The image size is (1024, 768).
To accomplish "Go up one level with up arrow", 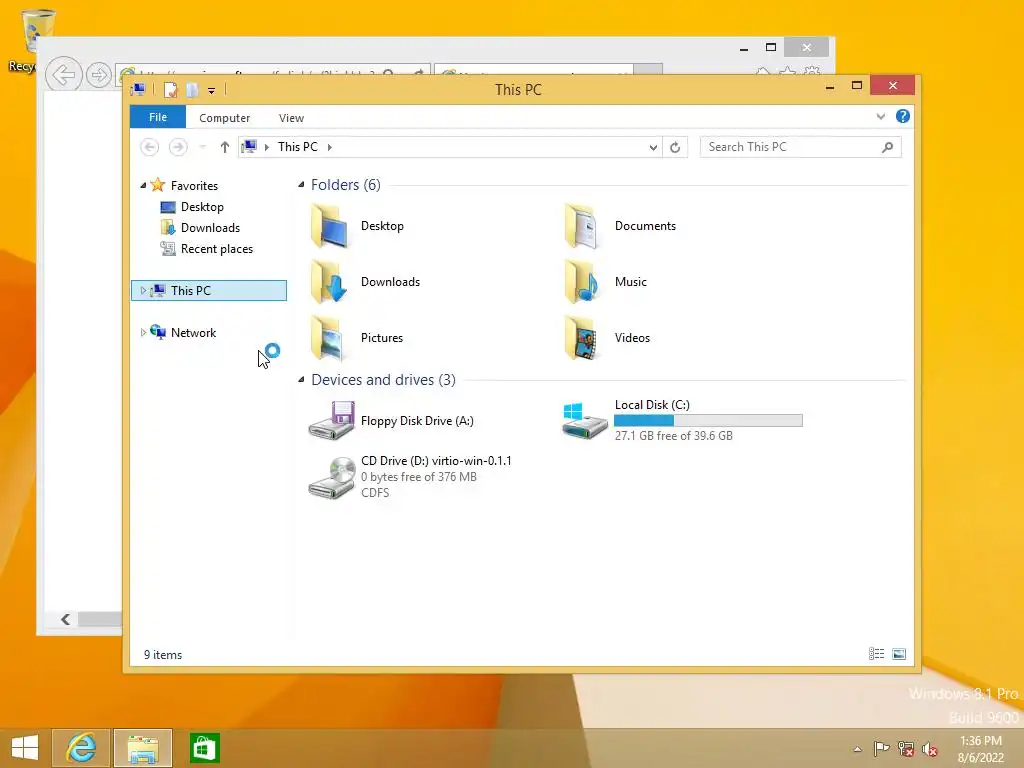I will (225, 148).
